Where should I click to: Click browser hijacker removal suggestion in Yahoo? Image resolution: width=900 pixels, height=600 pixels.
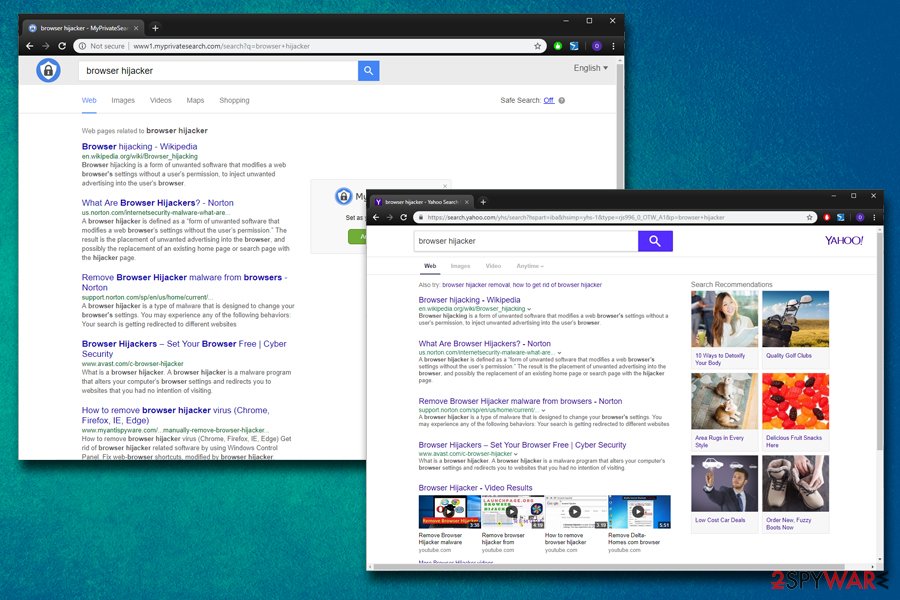click(476, 285)
